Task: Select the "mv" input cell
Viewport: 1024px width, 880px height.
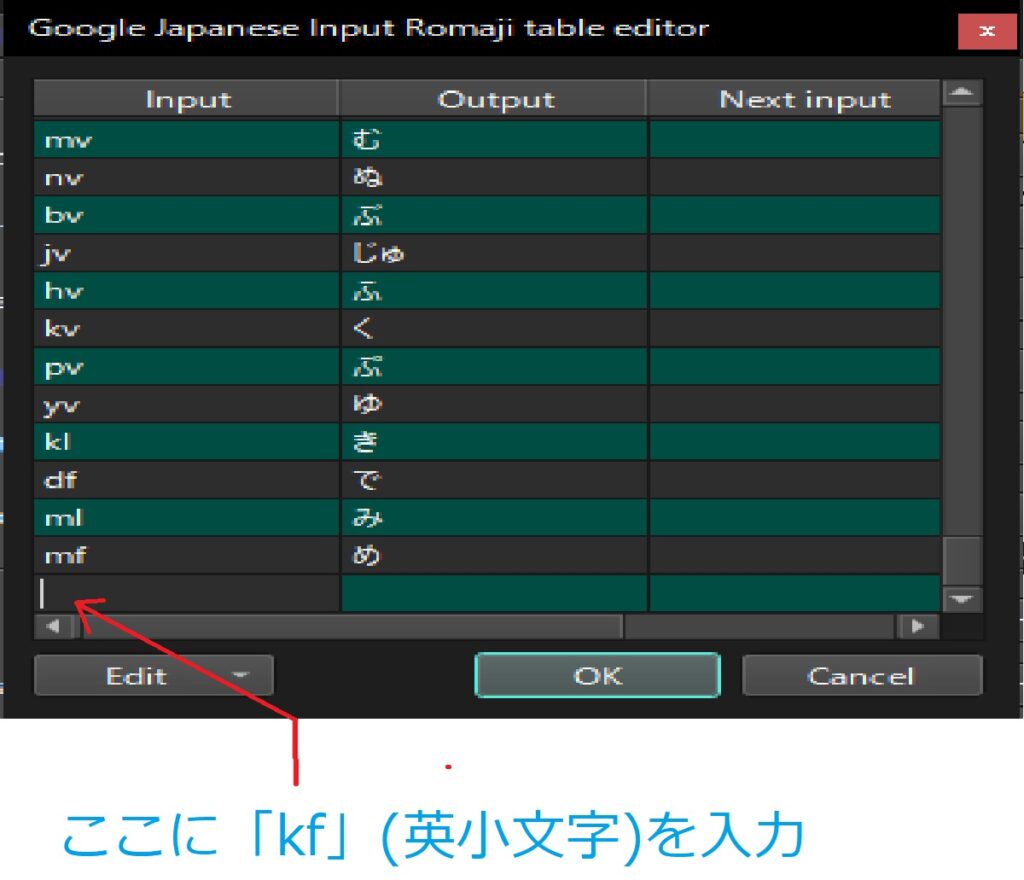Action: coord(187,139)
